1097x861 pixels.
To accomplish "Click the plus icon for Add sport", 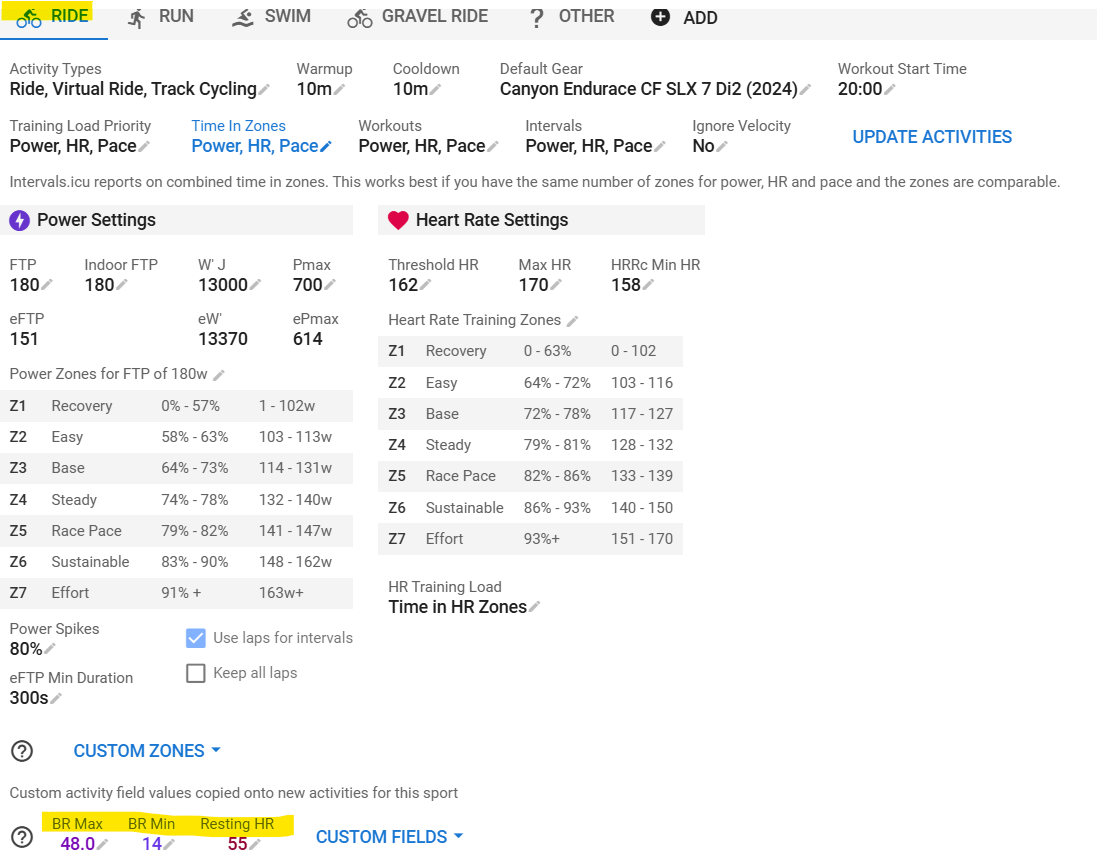I will [x=660, y=17].
